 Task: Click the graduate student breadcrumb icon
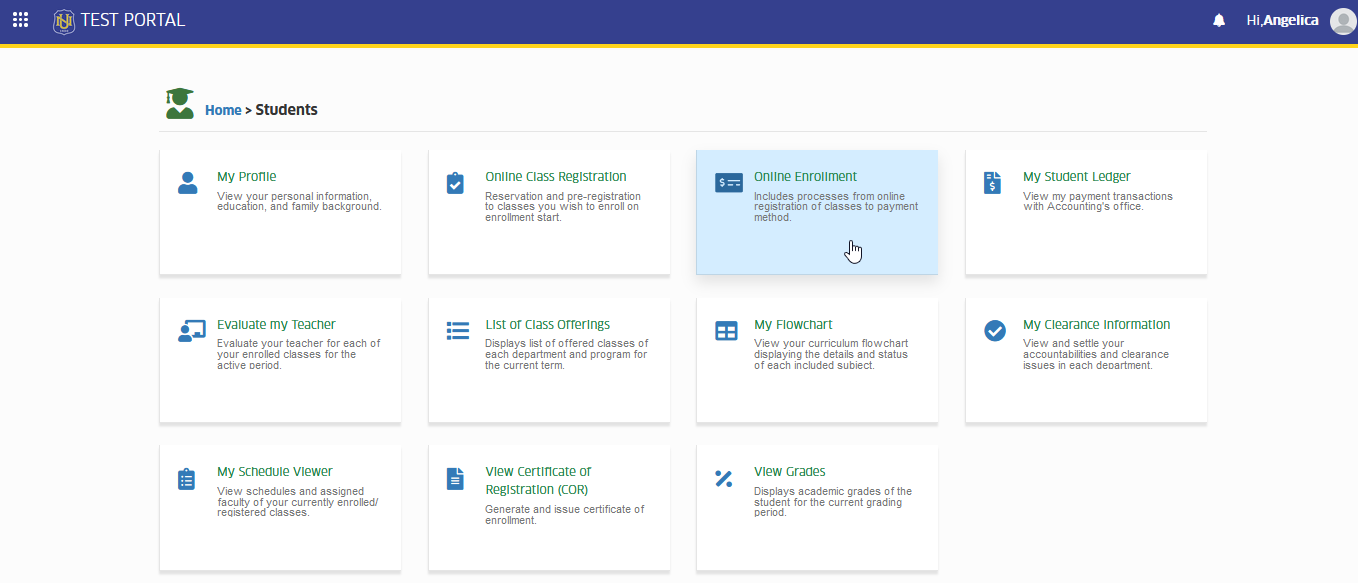[180, 103]
